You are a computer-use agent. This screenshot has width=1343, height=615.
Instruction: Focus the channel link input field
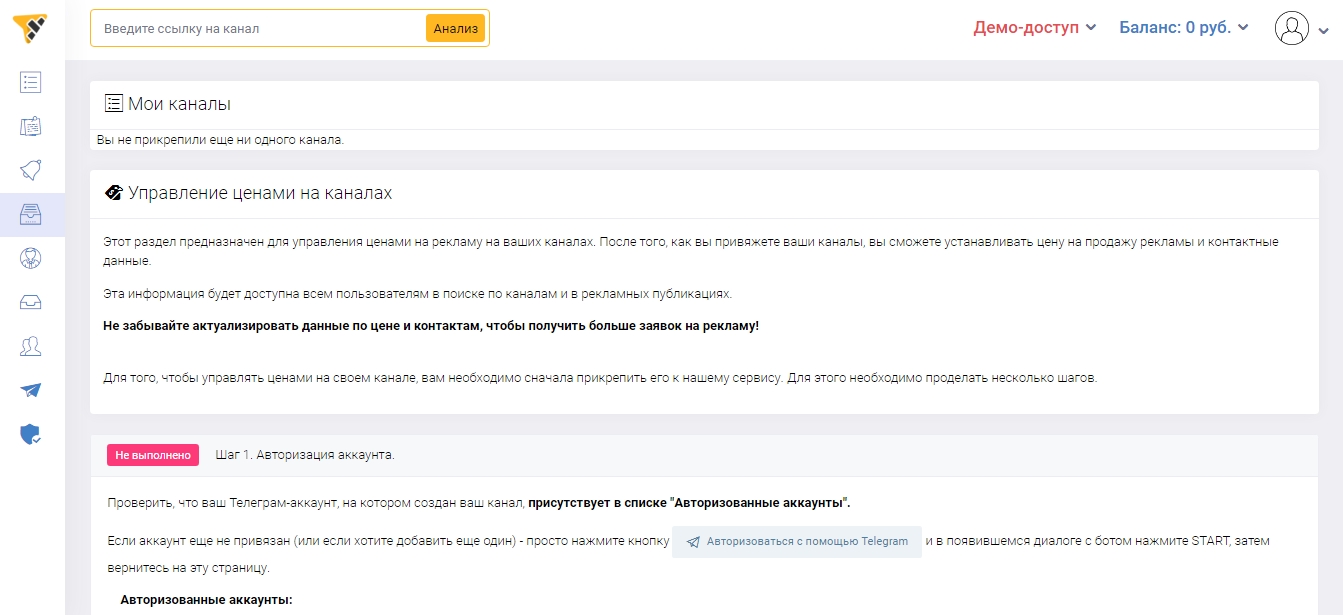(x=250, y=28)
